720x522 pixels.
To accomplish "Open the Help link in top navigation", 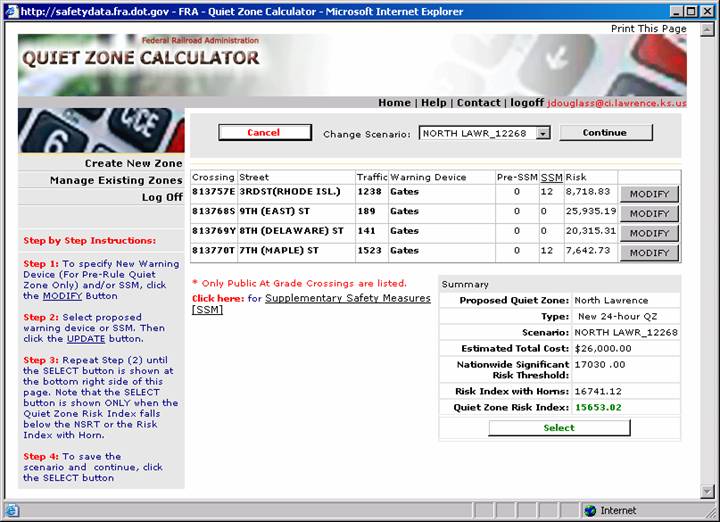I will [x=433, y=102].
